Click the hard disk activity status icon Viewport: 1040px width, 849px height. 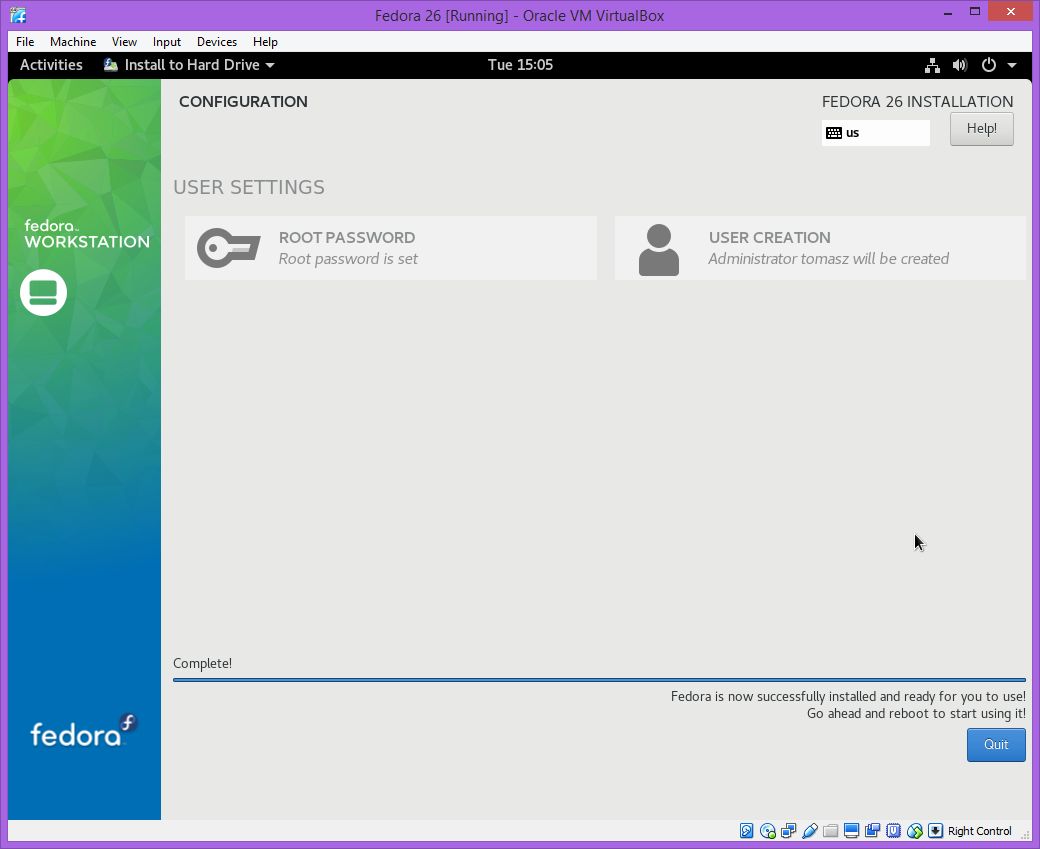746,830
